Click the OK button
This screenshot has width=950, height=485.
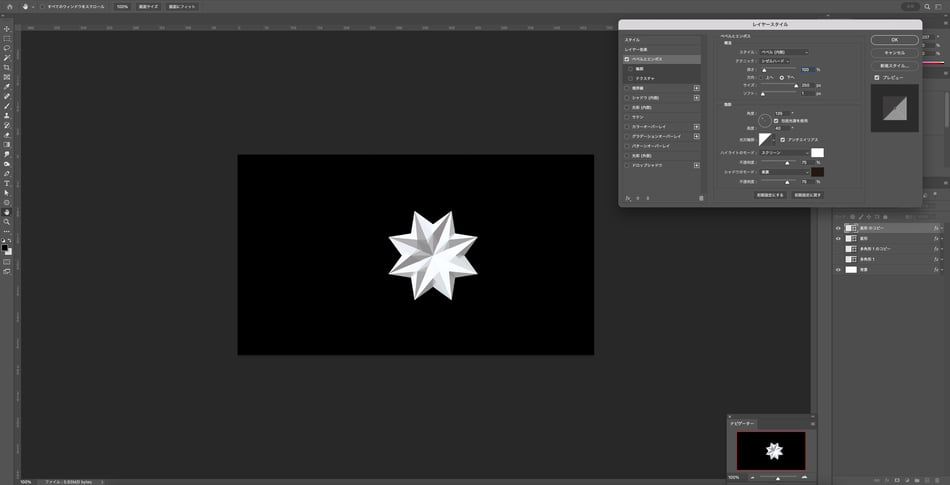tap(895, 39)
